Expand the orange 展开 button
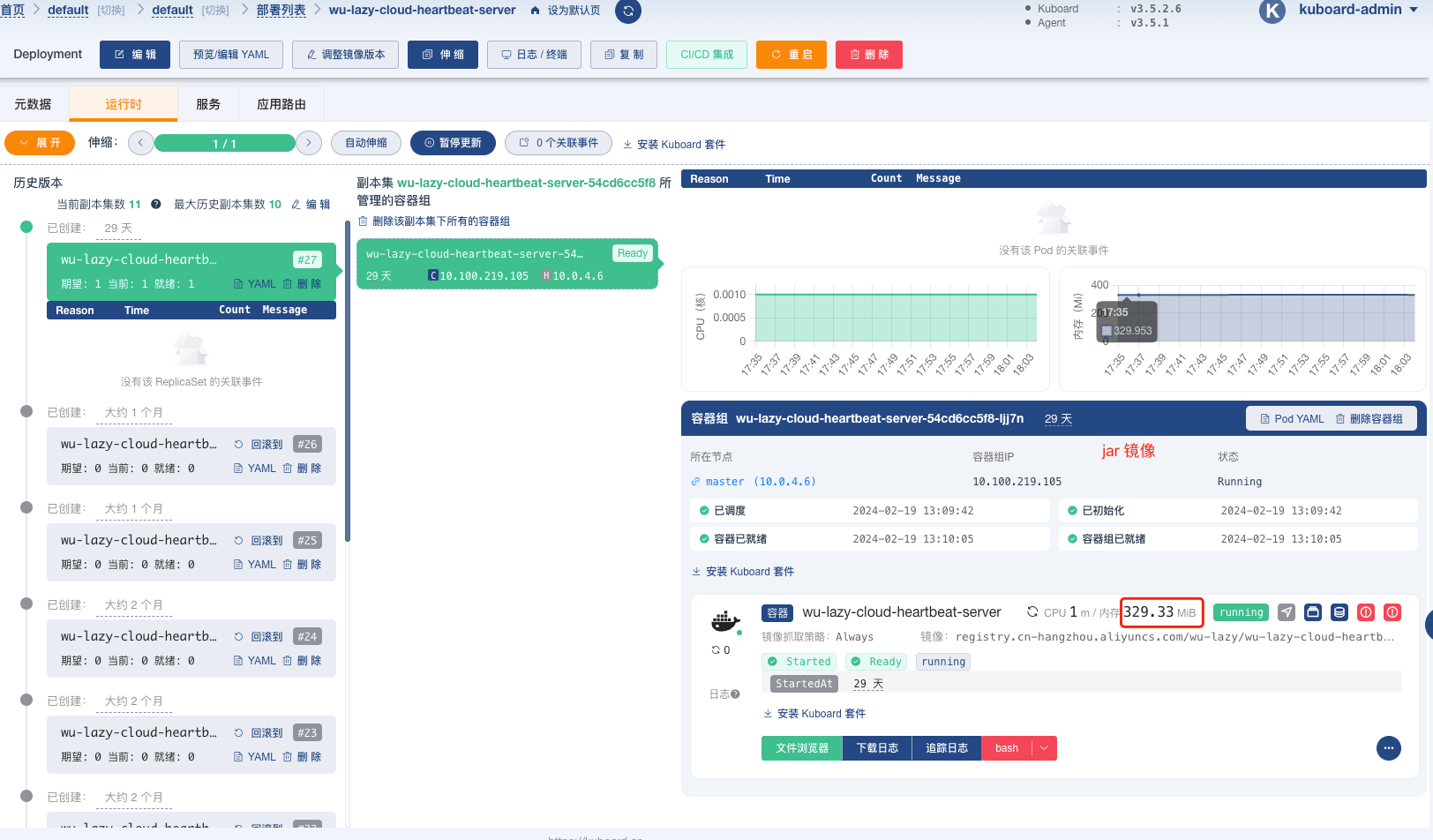The height and width of the screenshot is (840, 1433). 40,143
